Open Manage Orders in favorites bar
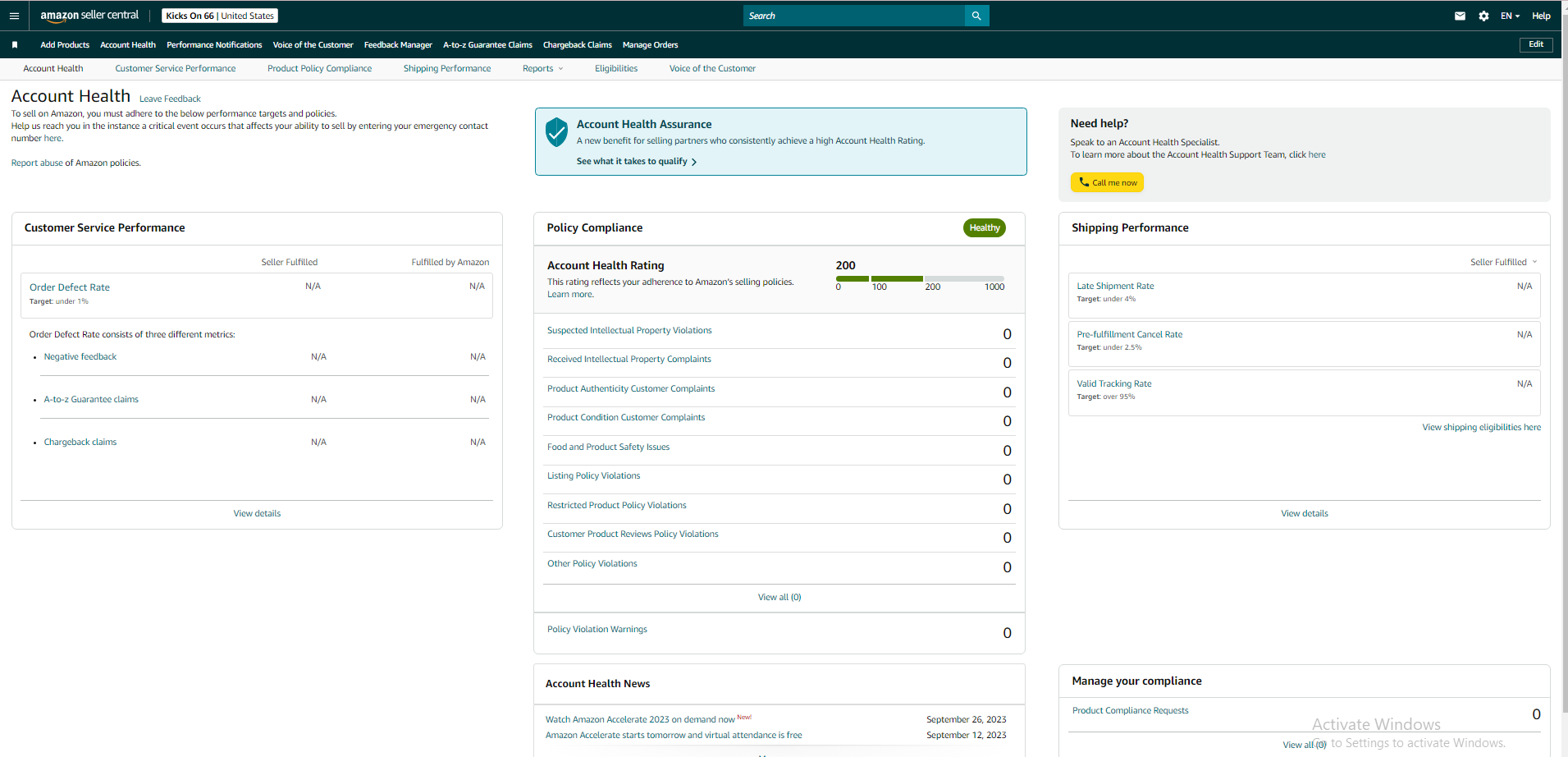Image resolution: width=1568 pixels, height=757 pixels. pos(650,45)
